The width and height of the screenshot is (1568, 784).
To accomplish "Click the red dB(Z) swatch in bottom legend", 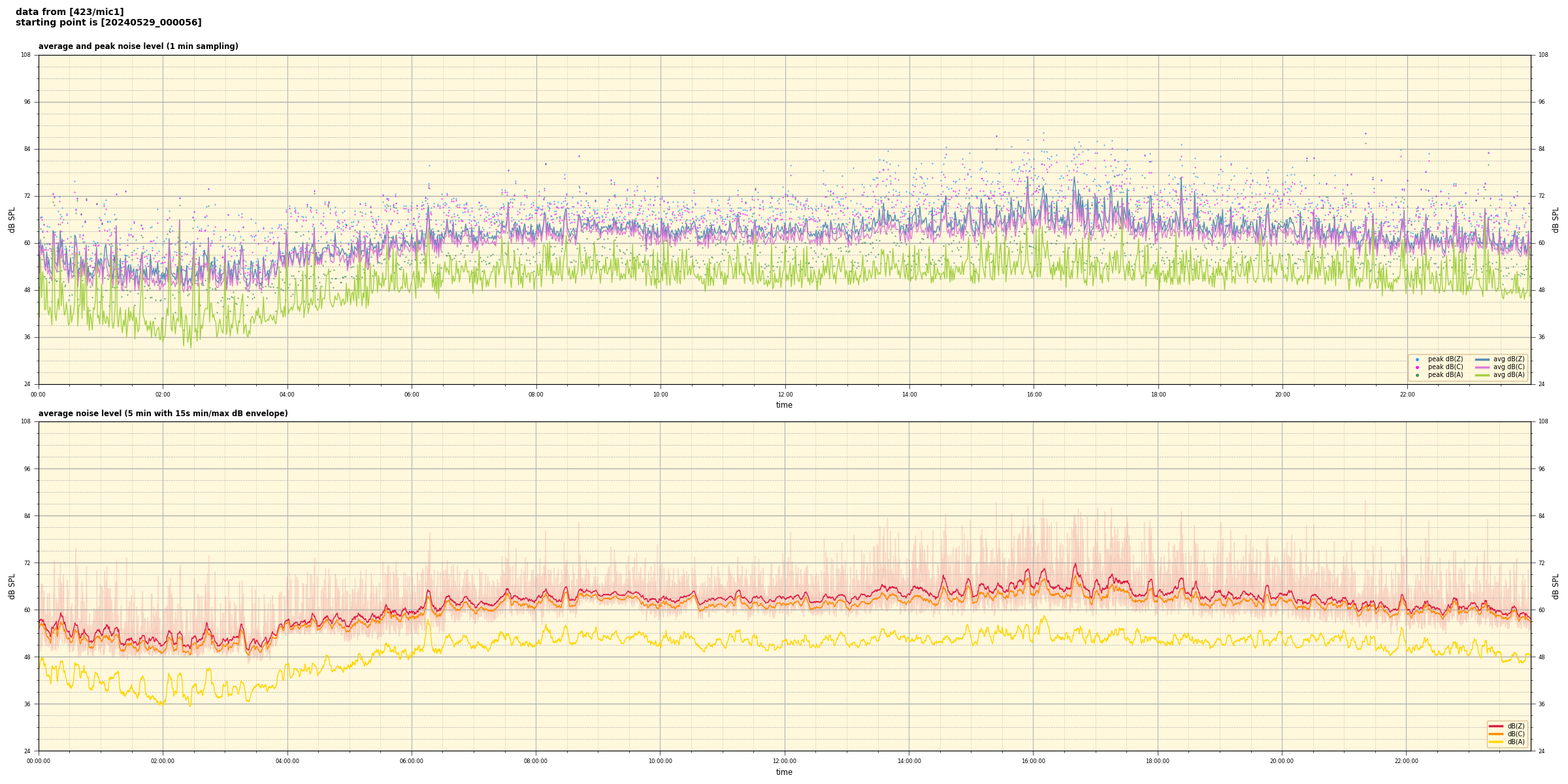I will click(1495, 726).
